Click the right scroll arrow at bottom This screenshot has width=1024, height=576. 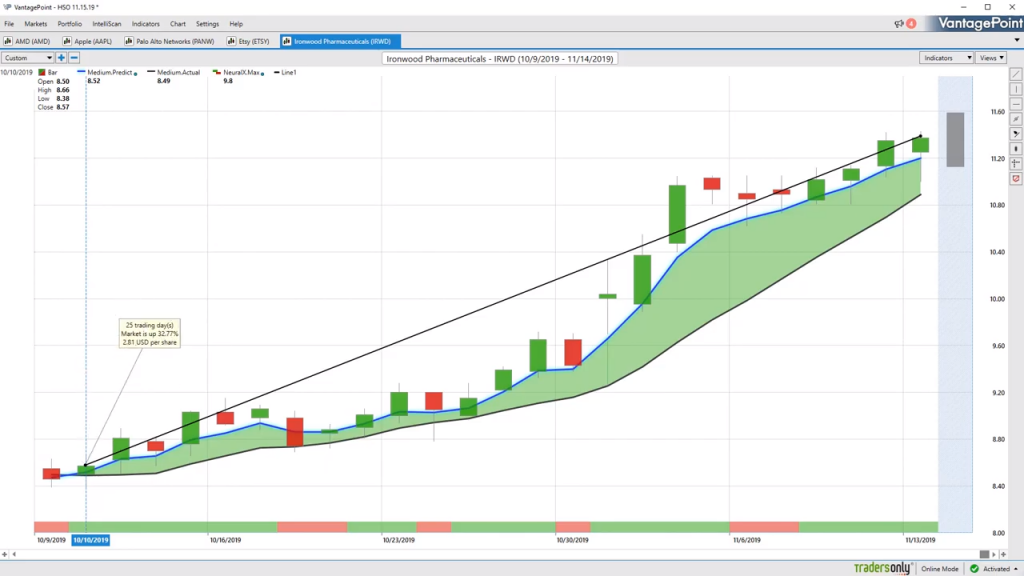[x=994, y=554]
